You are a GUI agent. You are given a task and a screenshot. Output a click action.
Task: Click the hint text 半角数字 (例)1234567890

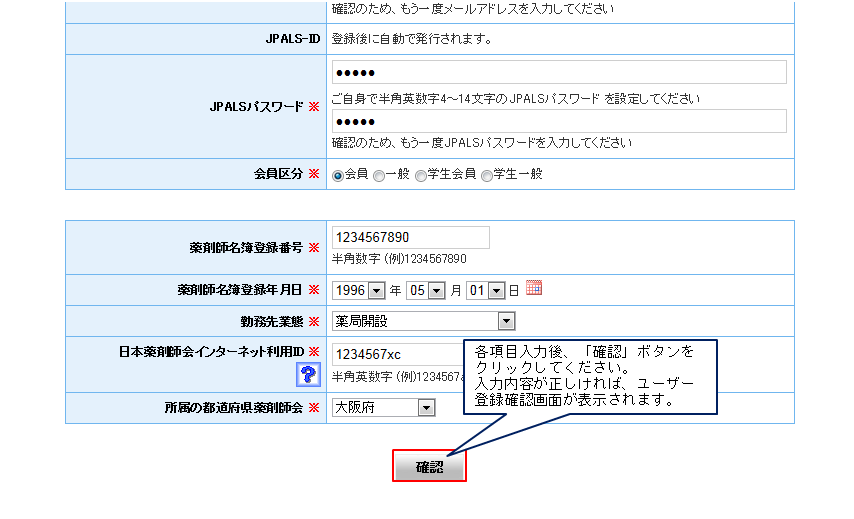[x=399, y=259]
